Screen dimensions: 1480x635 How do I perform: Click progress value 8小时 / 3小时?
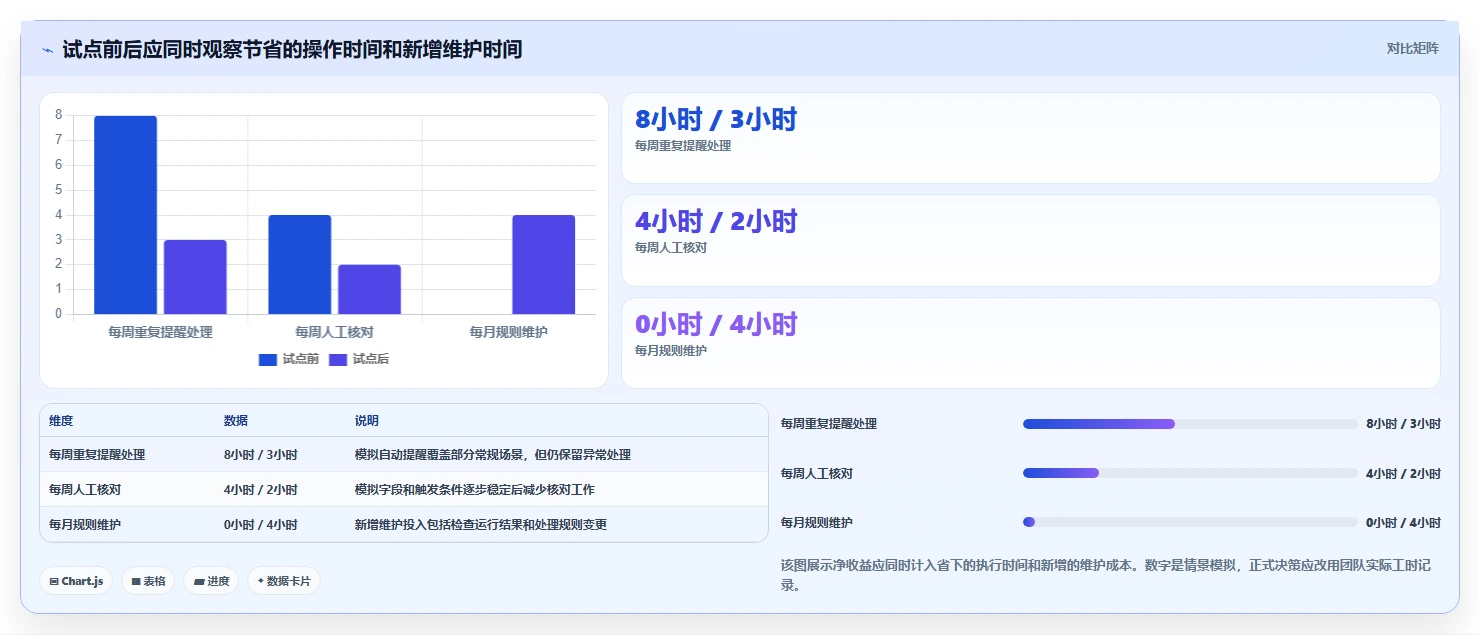tap(1403, 424)
